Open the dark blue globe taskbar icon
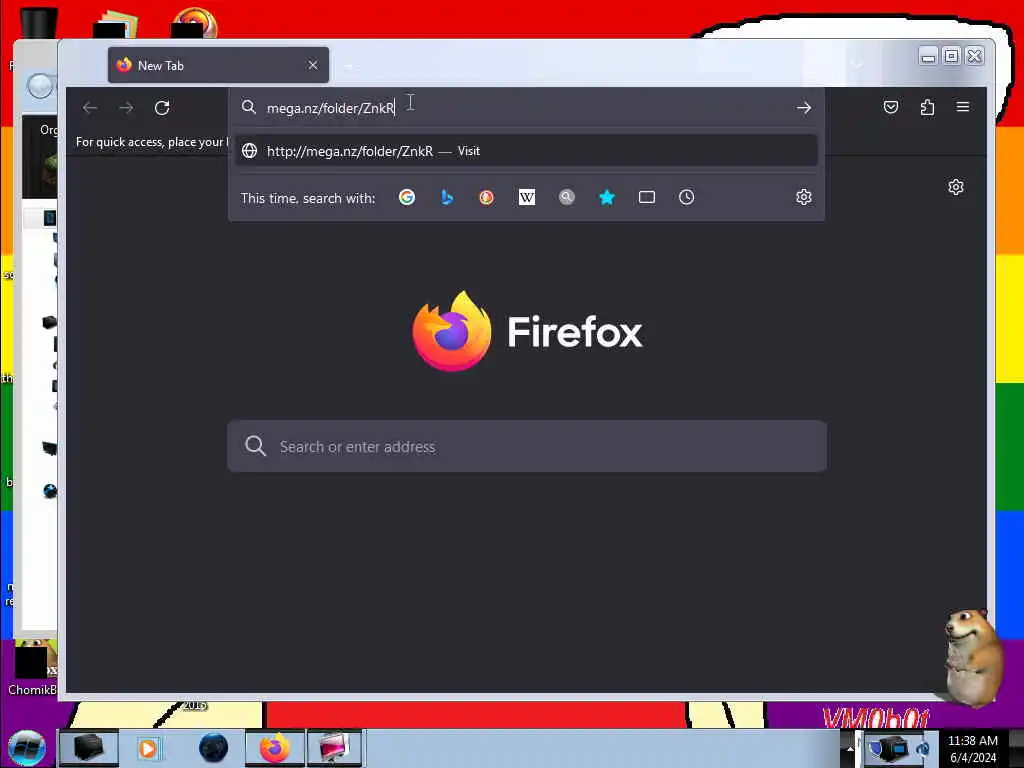The height and width of the screenshot is (768, 1024). [213, 748]
